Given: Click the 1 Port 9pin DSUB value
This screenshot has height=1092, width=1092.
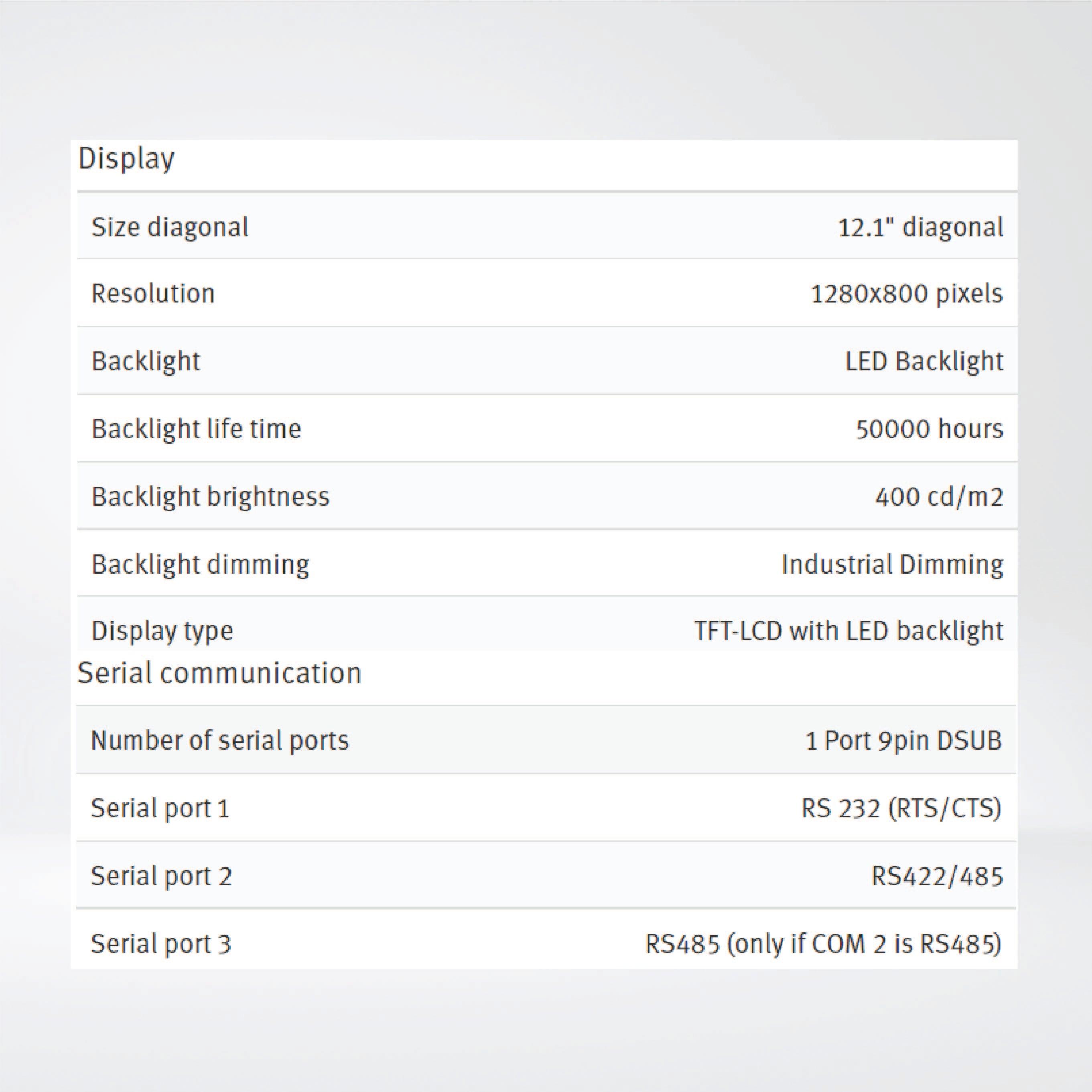Looking at the screenshot, I should click(903, 741).
